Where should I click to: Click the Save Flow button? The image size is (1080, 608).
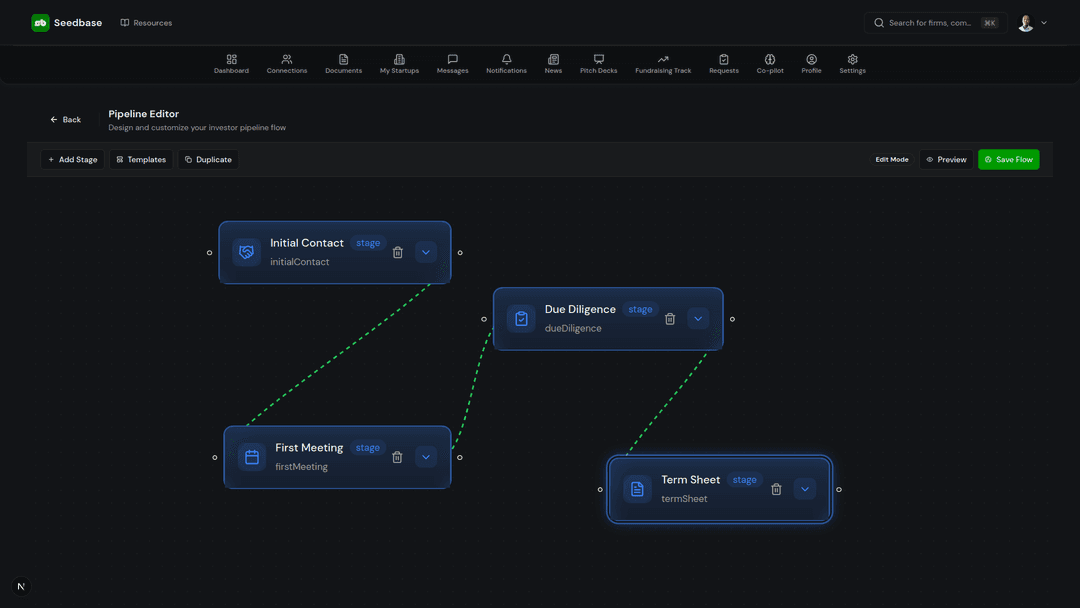pos(1008,159)
